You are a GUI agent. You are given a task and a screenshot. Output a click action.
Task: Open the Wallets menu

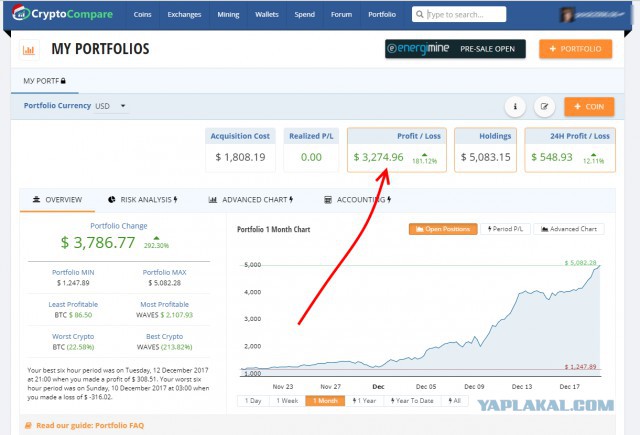[x=267, y=14]
